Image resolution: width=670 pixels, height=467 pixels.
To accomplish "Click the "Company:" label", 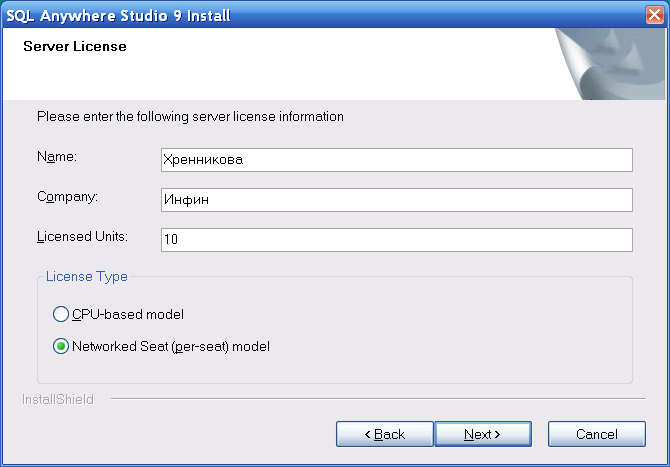I will 67,197.
